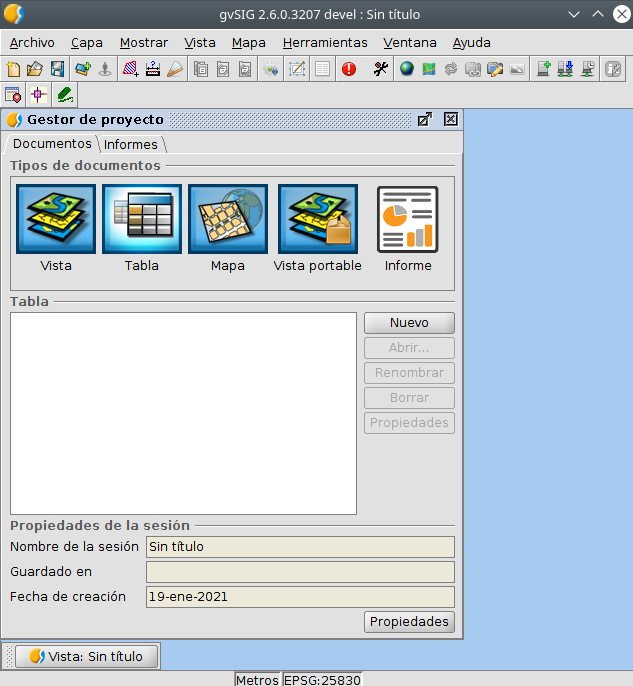Open the Capa menu

[x=87, y=43]
